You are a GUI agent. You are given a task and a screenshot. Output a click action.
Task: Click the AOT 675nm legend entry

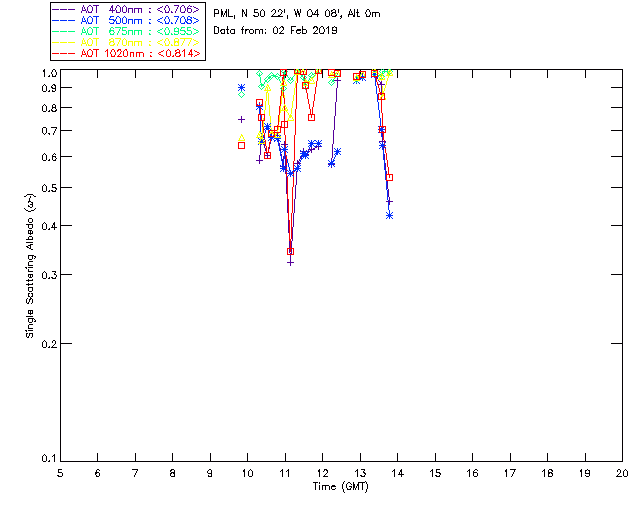(127, 31)
